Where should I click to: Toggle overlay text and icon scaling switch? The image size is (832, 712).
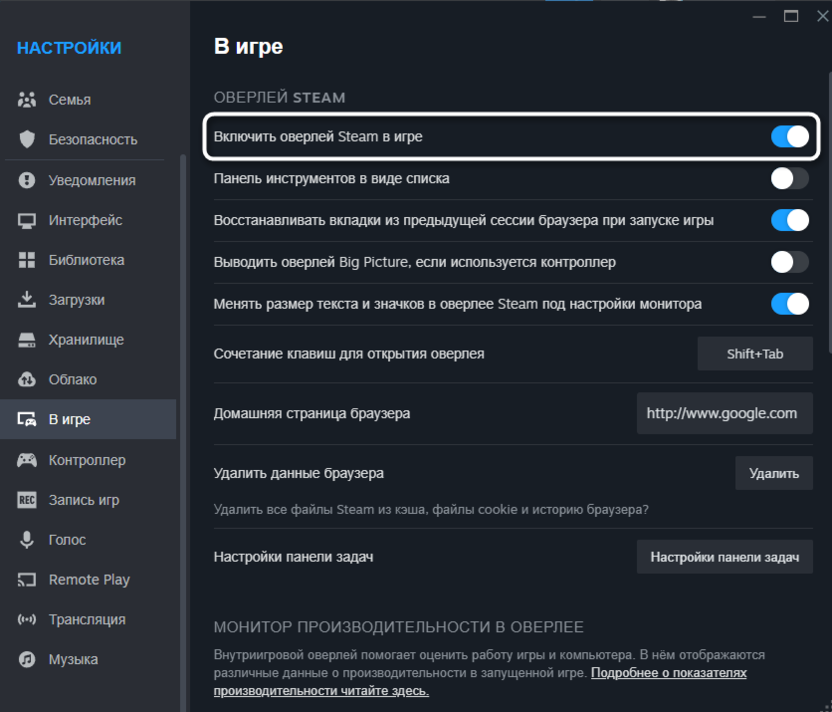point(789,304)
